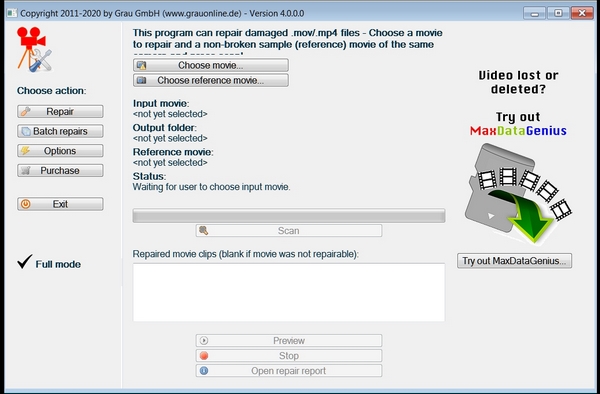Click the Reference movie label
The height and width of the screenshot is (394, 600).
coord(173,152)
